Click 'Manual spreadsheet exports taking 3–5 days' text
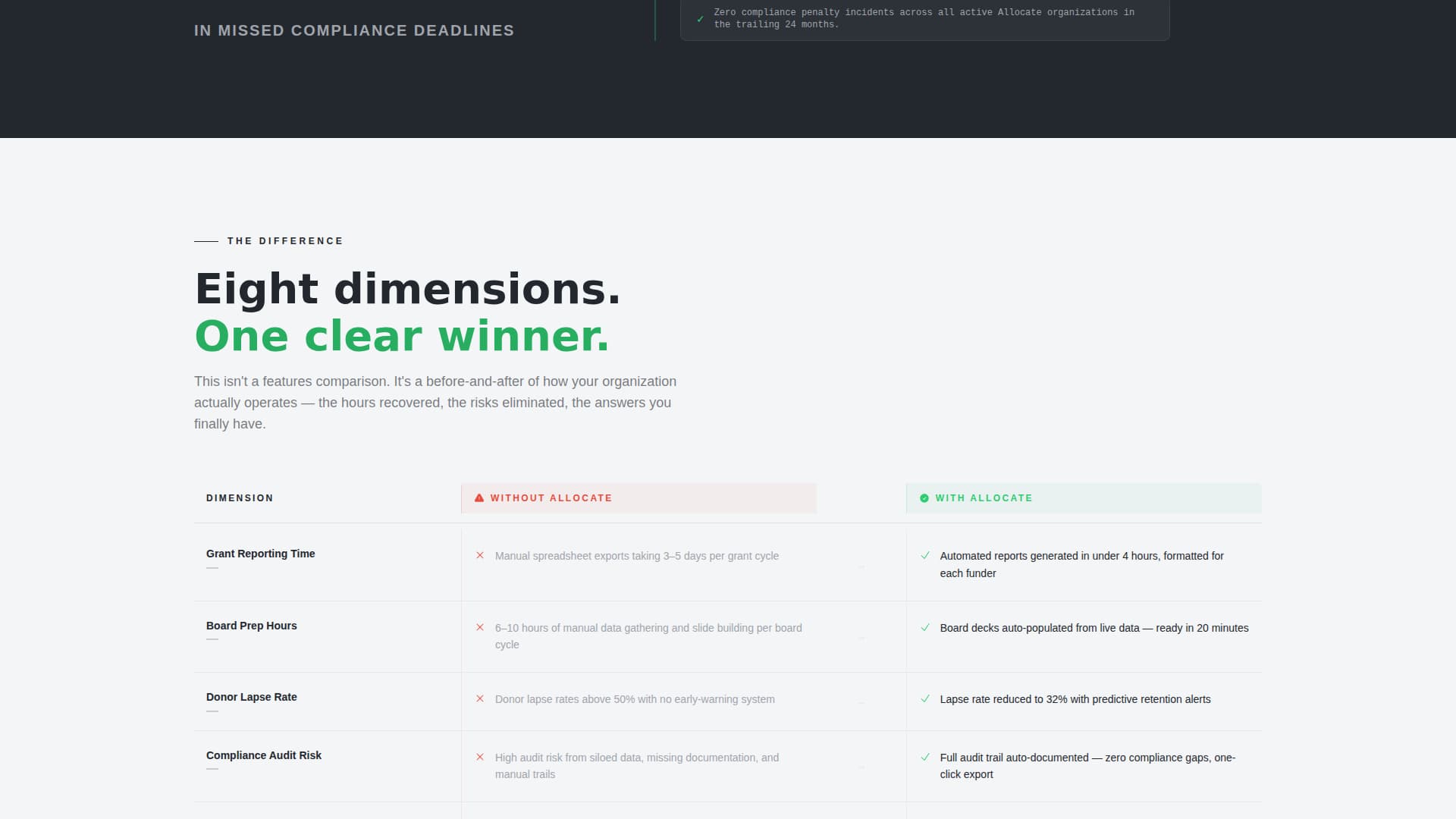Screen dimensions: 1456x819 [x=637, y=556]
